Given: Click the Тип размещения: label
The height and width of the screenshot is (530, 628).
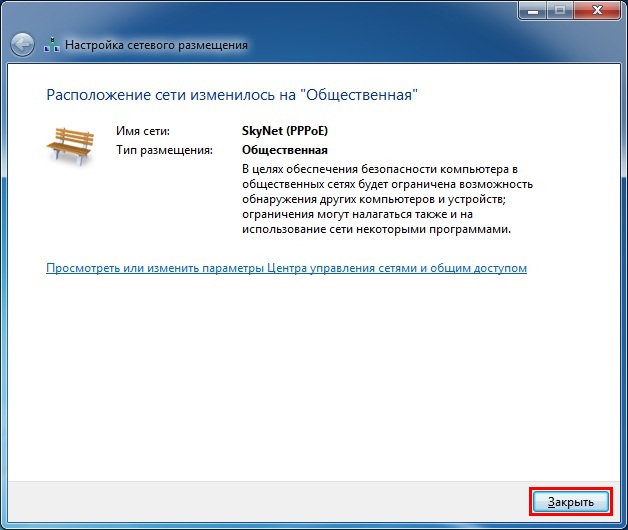Looking at the screenshot, I should point(164,150).
